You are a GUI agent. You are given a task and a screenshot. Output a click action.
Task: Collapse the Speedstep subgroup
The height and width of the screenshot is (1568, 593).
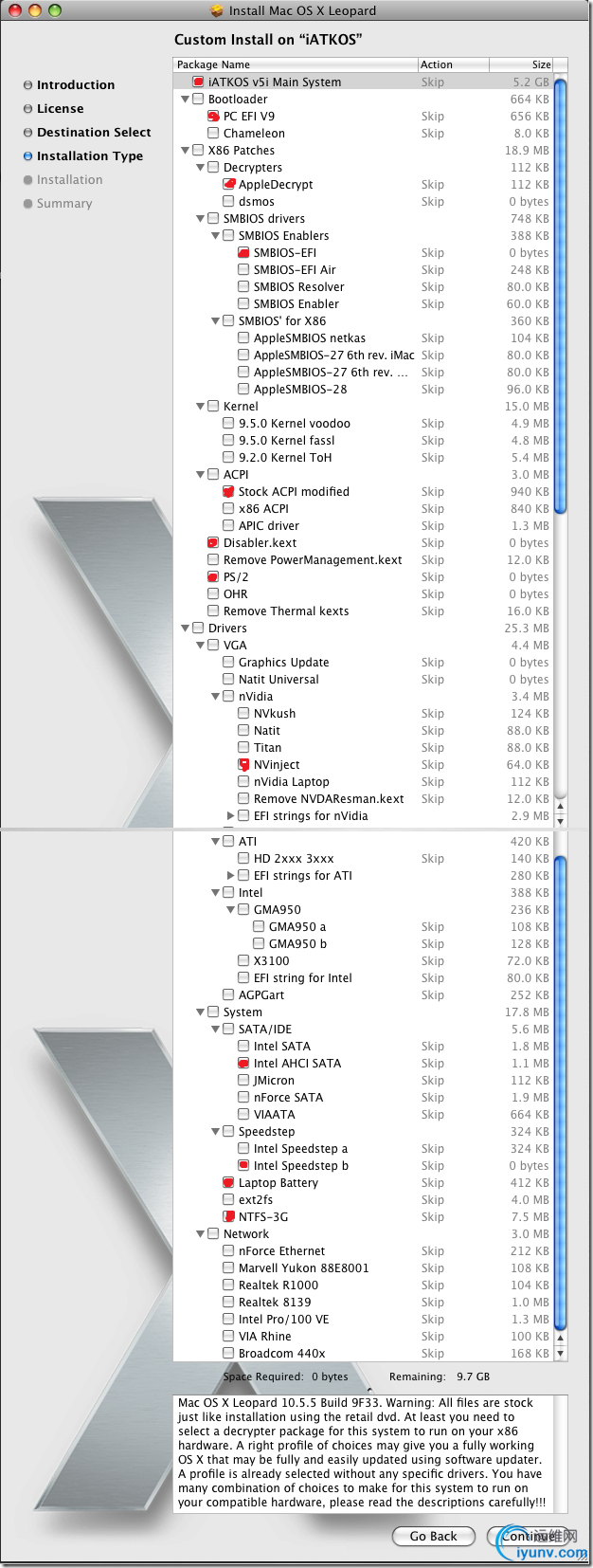pyautogui.click(x=215, y=1132)
